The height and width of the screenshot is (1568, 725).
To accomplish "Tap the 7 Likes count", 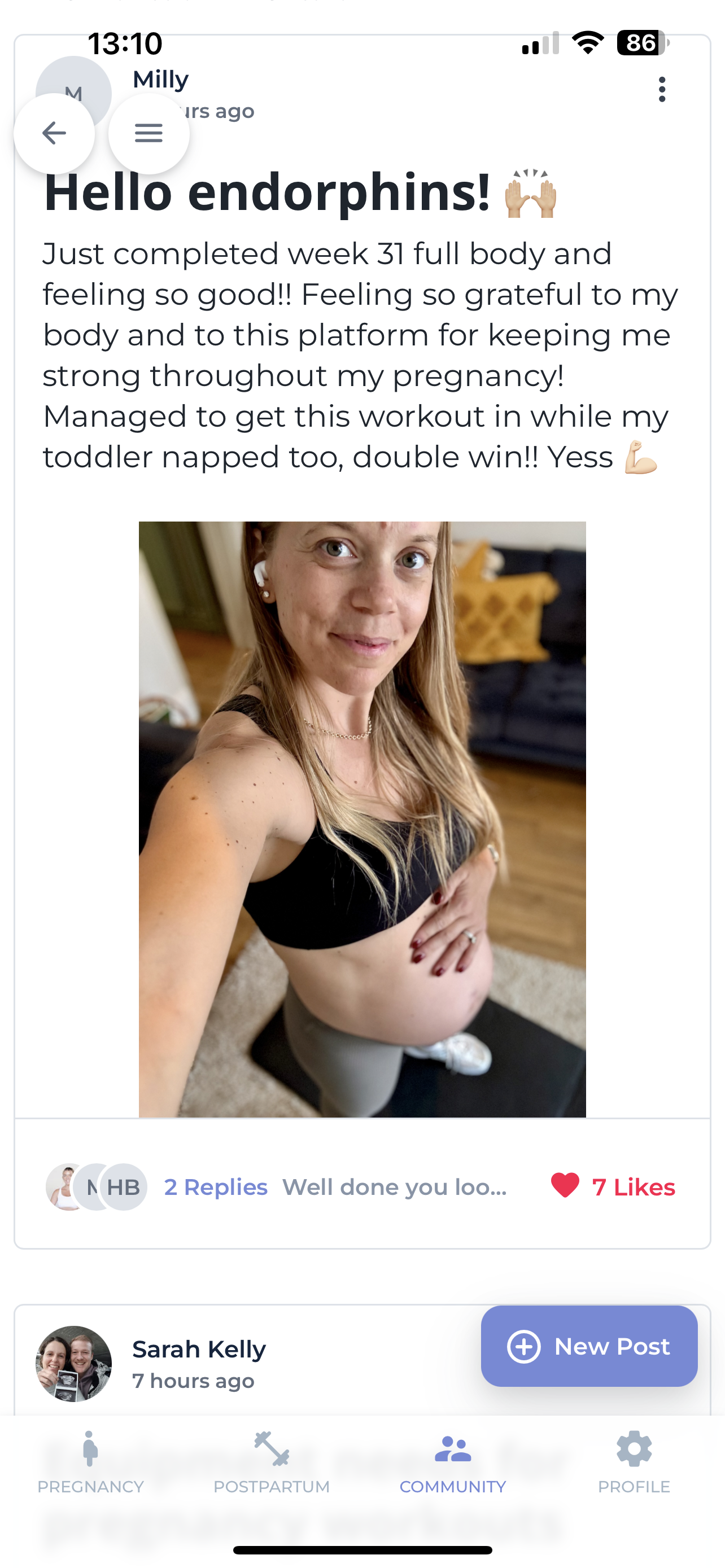I will coord(634,1187).
